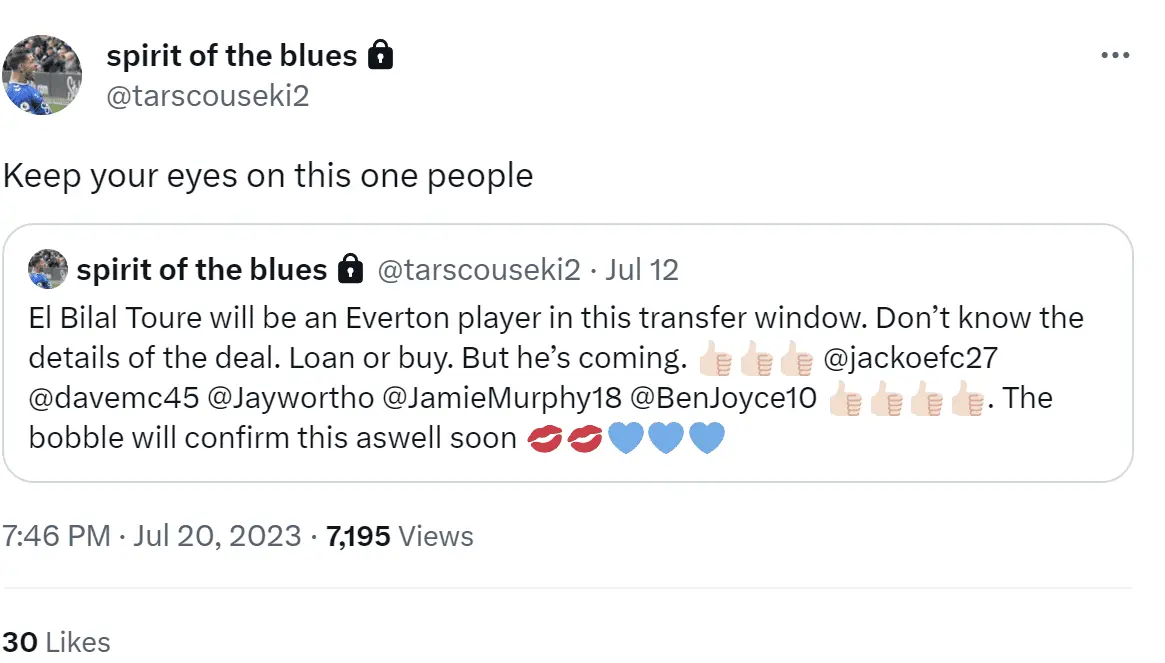Click the 7:46 PM · Jul 20, 2023 timestamp
Image resolution: width=1165 pixels, height=663 pixels.
pyautogui.click(x=151, y=536)
